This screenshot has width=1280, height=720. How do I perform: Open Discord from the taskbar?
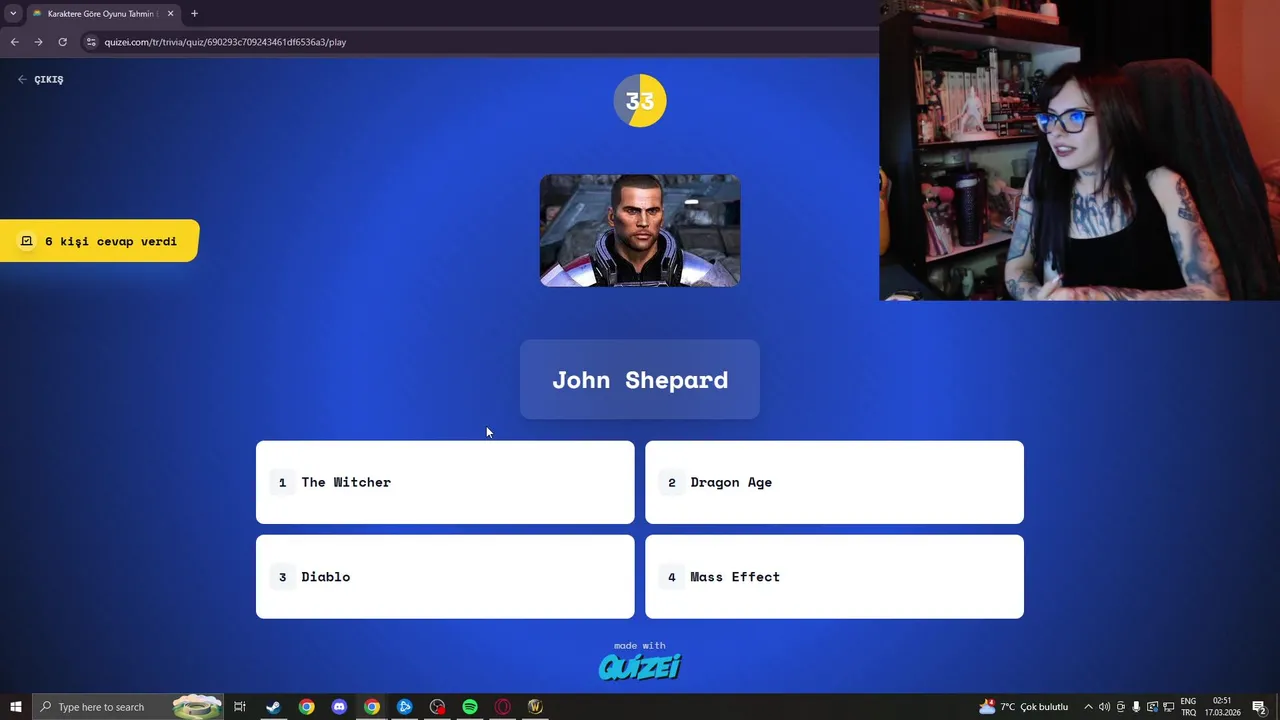pos(339,707)
